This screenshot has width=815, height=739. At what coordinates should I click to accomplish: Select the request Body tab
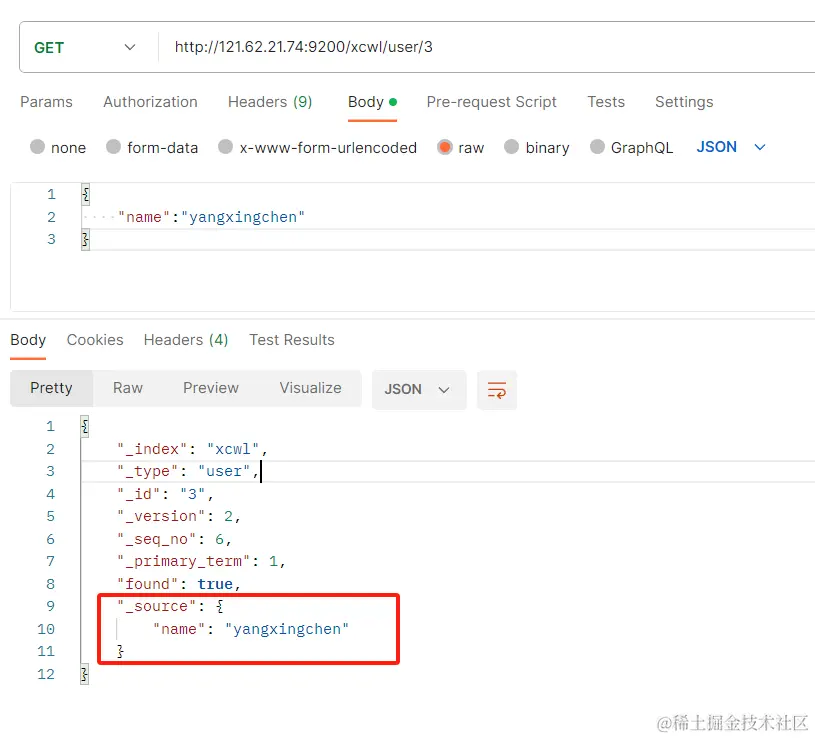point(372,102)
